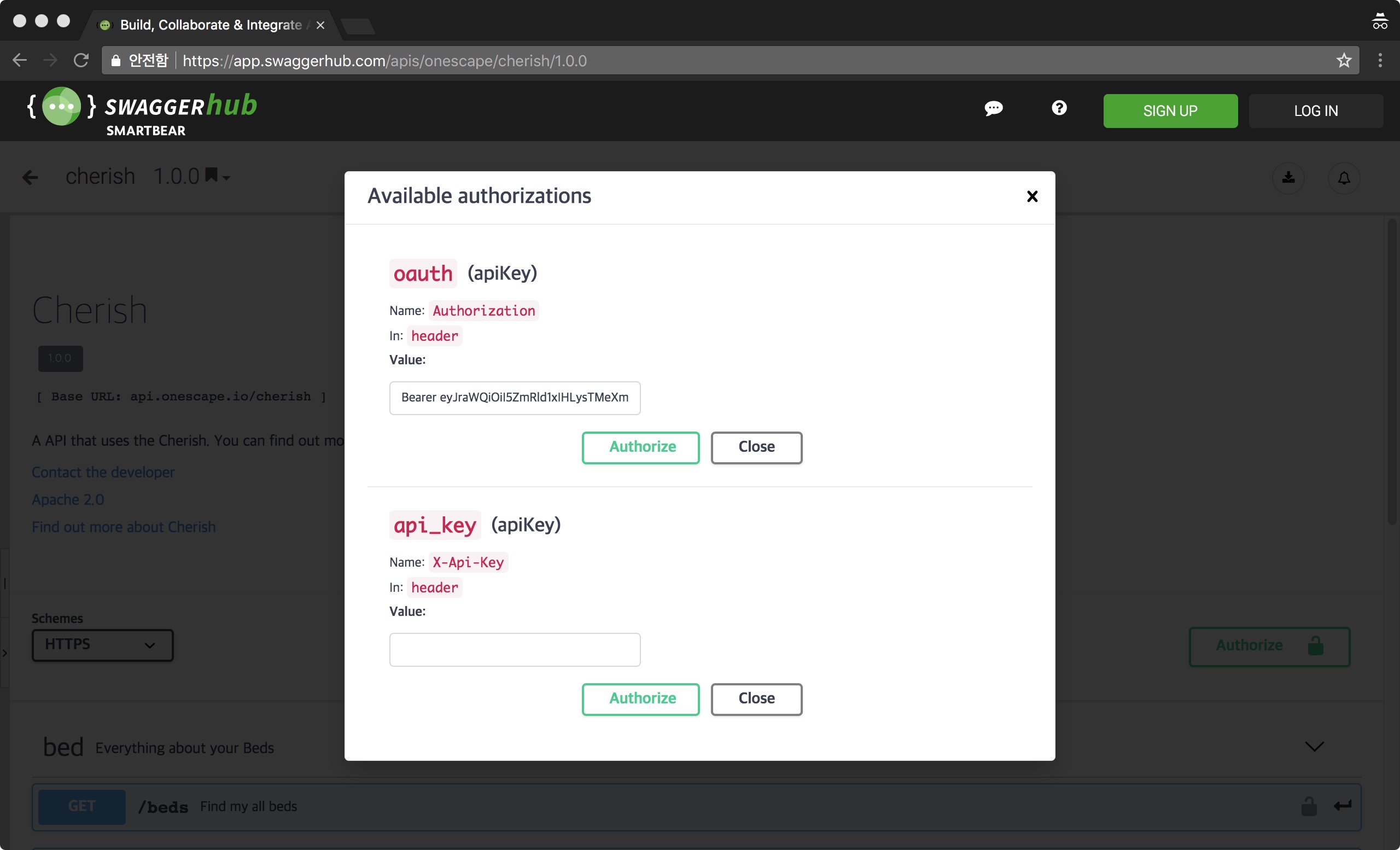The image size is (1400, 850).
Task: Click the SIGN UP button
Action: [x=1170, y=111]
